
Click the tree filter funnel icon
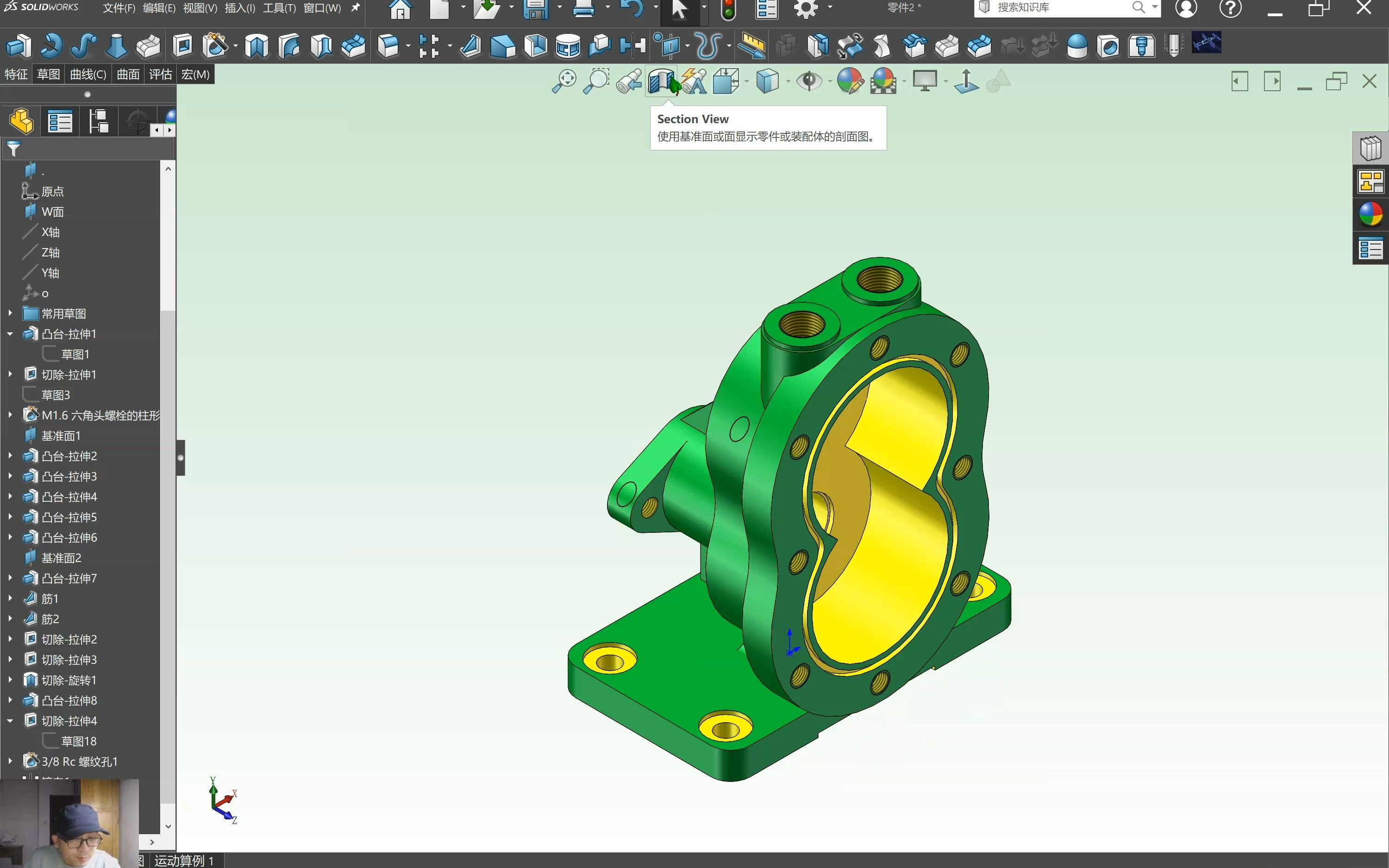[x=14, y=149]
